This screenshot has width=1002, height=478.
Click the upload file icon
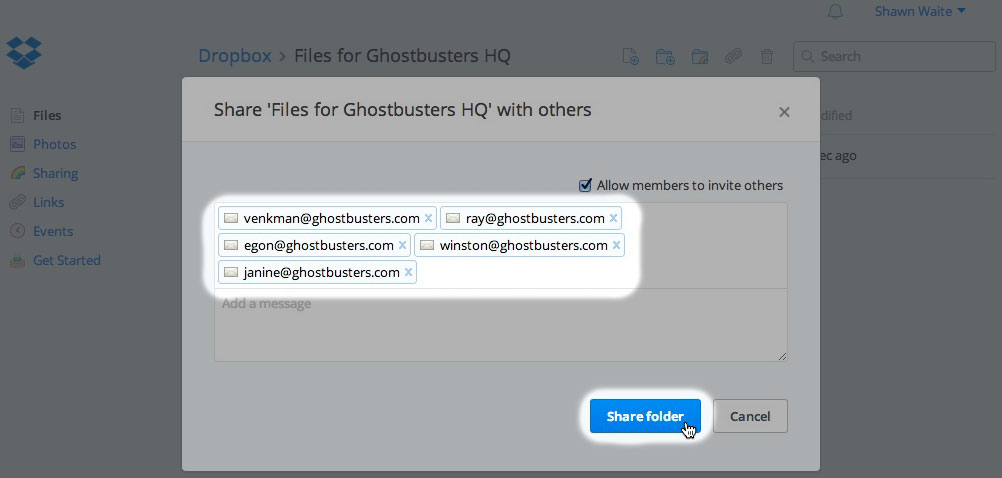631,56
